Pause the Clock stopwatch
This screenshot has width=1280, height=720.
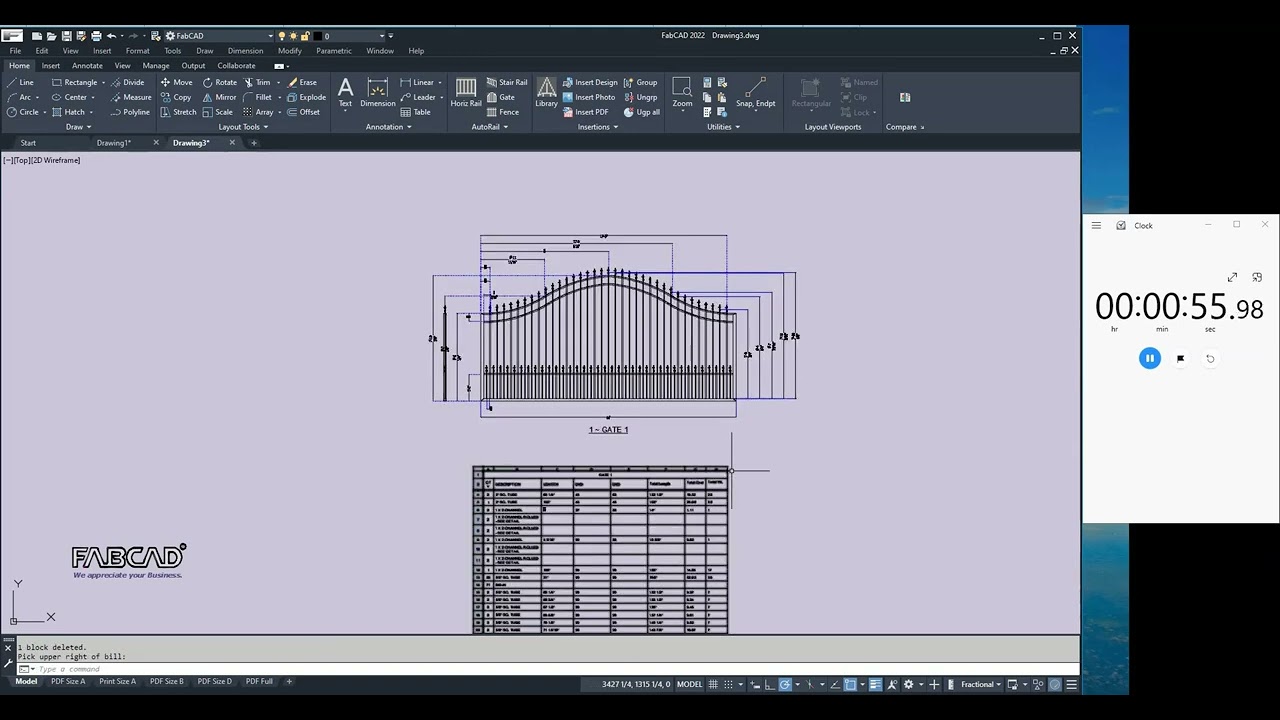[x=1150, y=358]
